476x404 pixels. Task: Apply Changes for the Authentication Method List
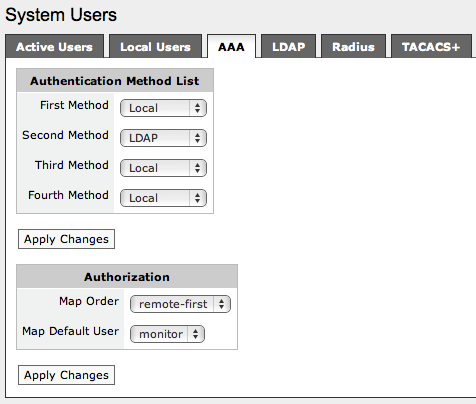(x=66, y=239)
